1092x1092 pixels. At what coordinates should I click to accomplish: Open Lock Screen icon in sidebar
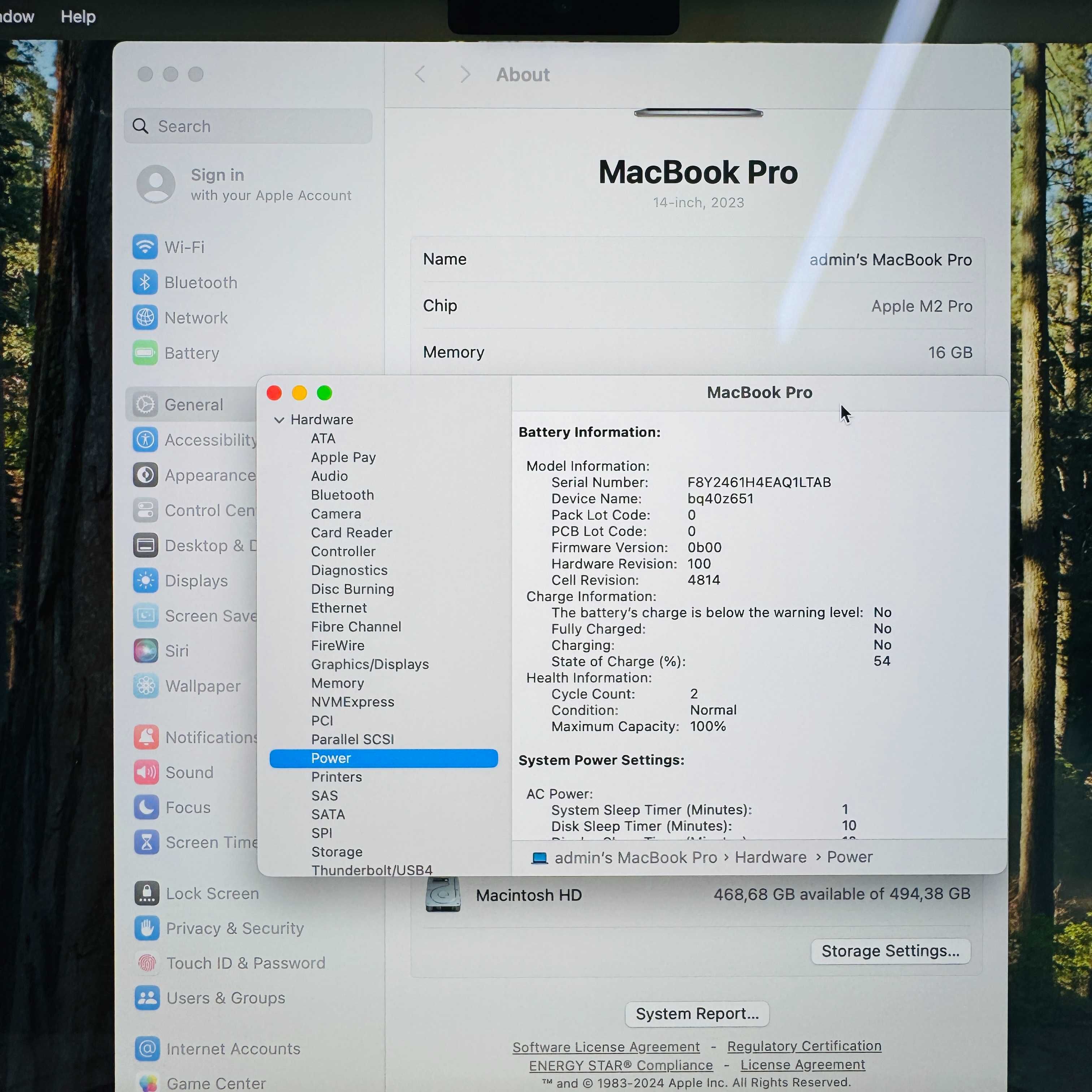147,894
